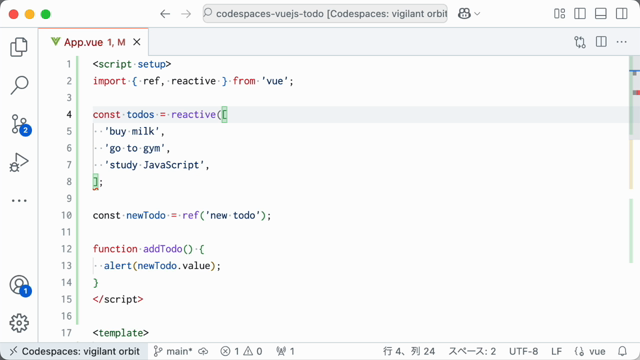Show additional views ellipsis in activity bar
Viewport: 640px width, 360px height.
19,200
